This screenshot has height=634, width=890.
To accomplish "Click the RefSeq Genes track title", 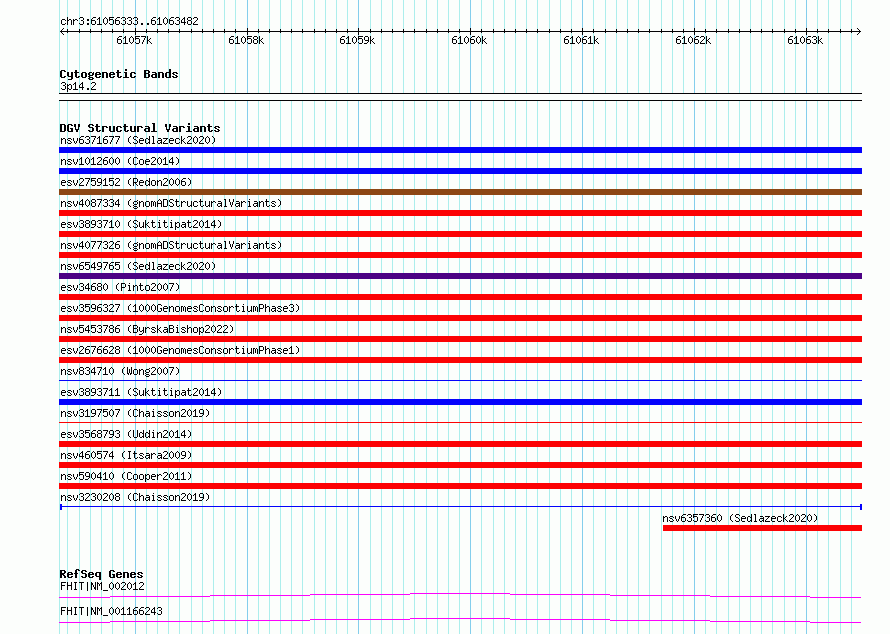I will 101,574.
